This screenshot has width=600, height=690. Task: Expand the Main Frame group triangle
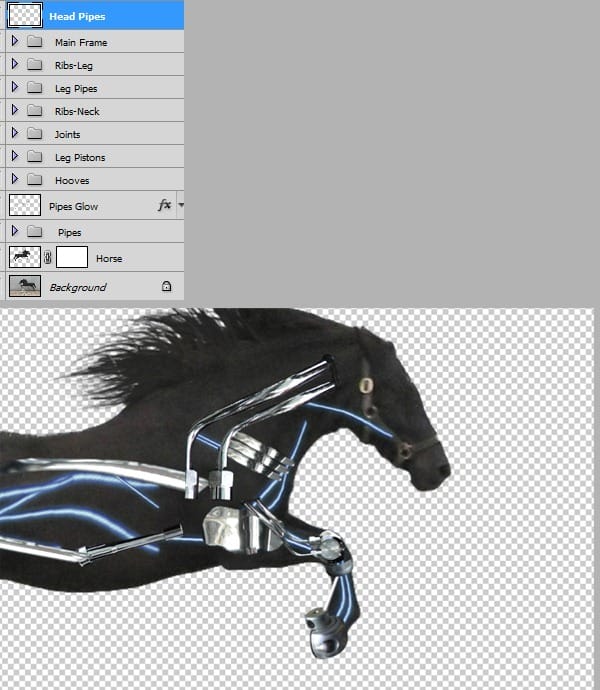point(14,42)
